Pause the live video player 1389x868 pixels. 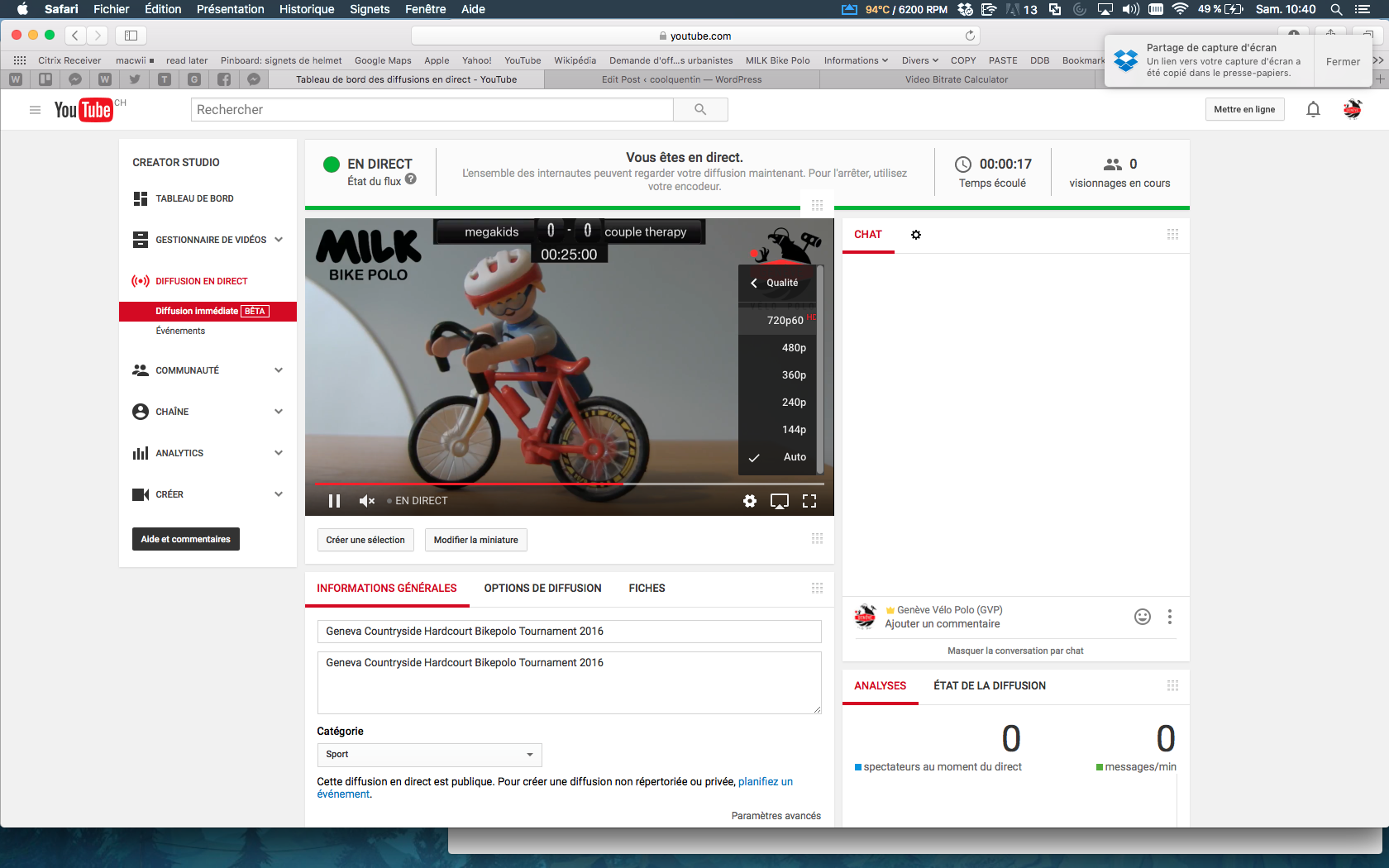(334, 501)
